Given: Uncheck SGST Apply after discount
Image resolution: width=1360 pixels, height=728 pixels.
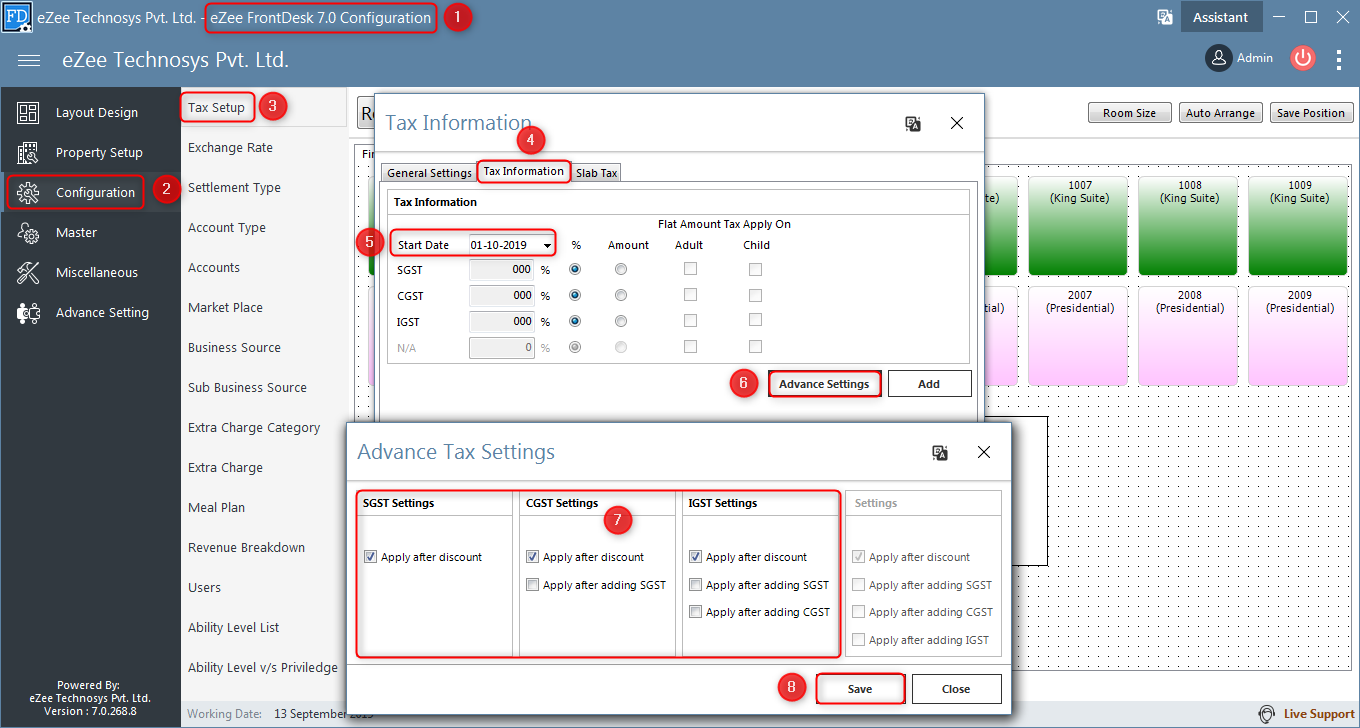Looking at the screenshot, I should click(x=371, y=557).
